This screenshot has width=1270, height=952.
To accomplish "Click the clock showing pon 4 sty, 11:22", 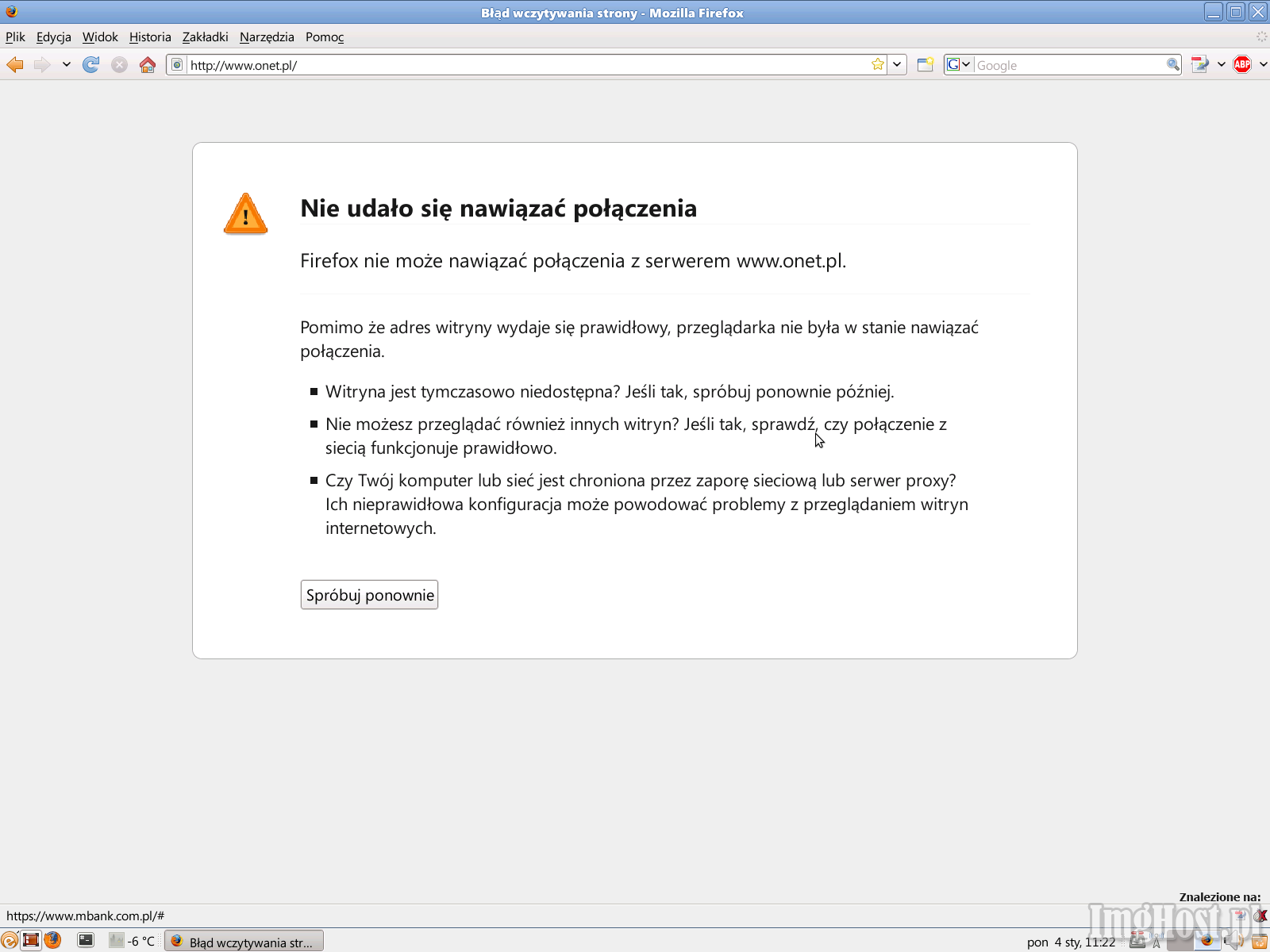I will pyautogui.click(x=1071, y=942).
